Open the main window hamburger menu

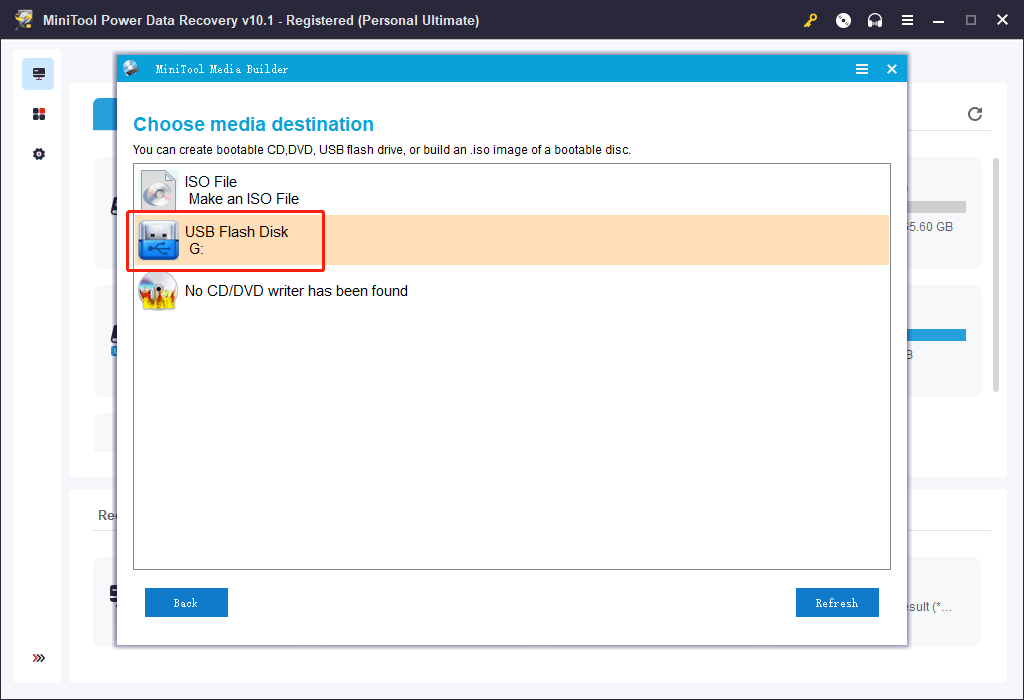pyautogui.click(x=907, y=20)
